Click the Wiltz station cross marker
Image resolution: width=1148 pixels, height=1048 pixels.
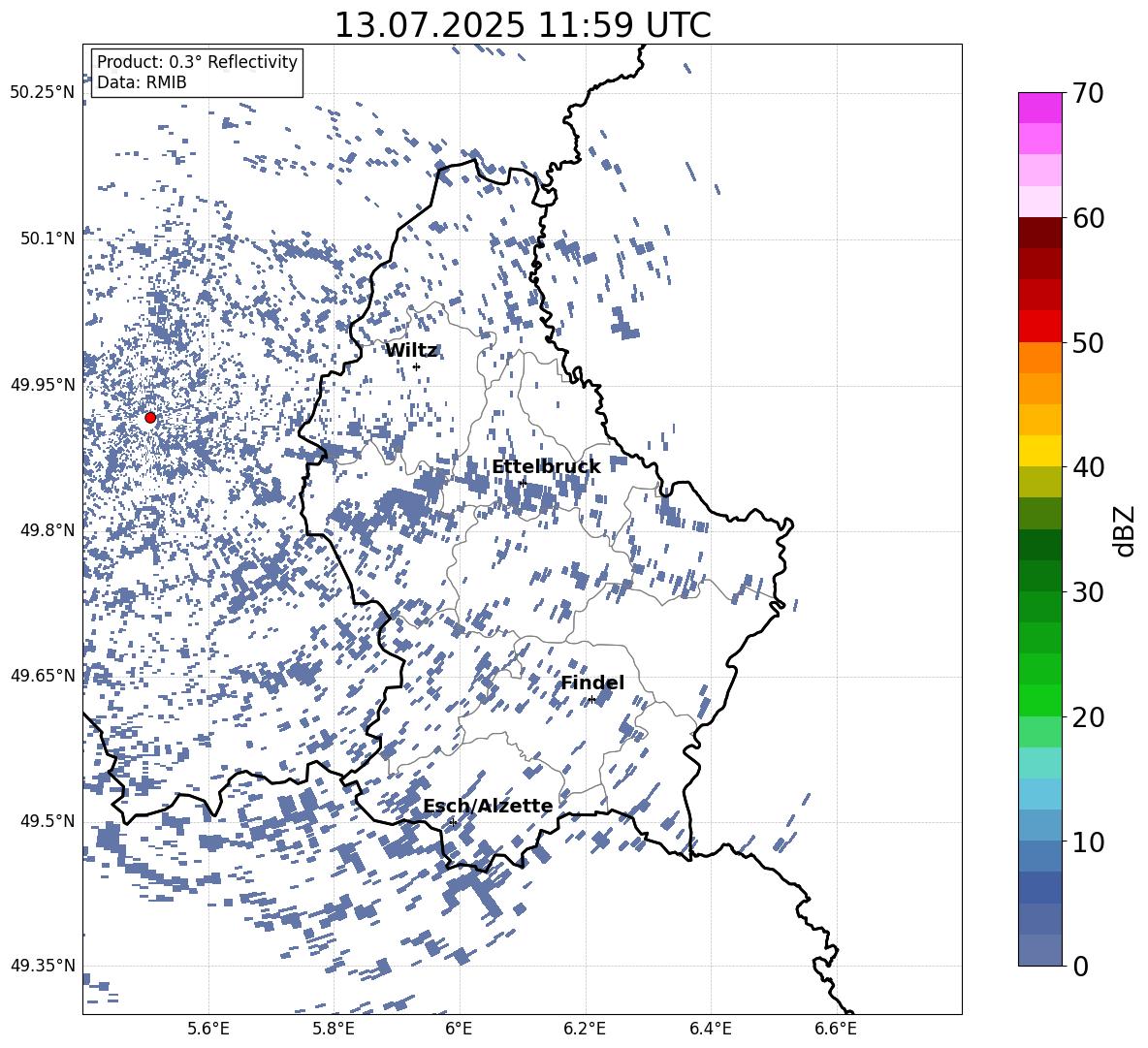[417, 366]
